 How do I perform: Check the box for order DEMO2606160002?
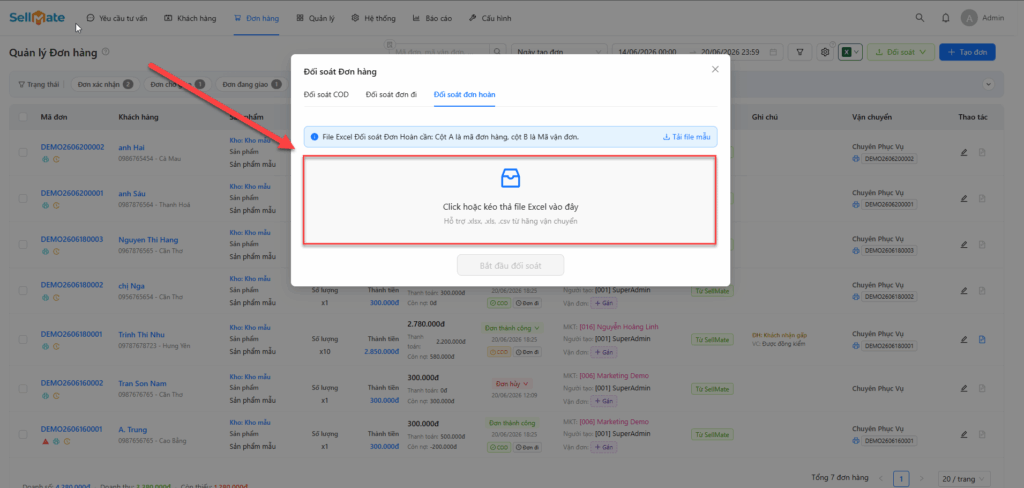(x=24, y=388)
